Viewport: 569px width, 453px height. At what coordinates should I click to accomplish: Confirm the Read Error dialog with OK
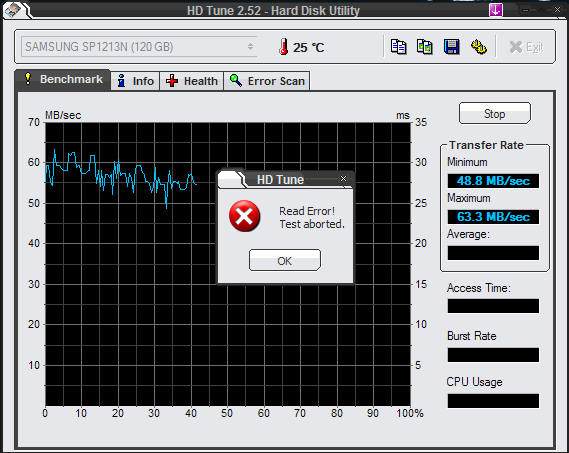tap(285, 260)
